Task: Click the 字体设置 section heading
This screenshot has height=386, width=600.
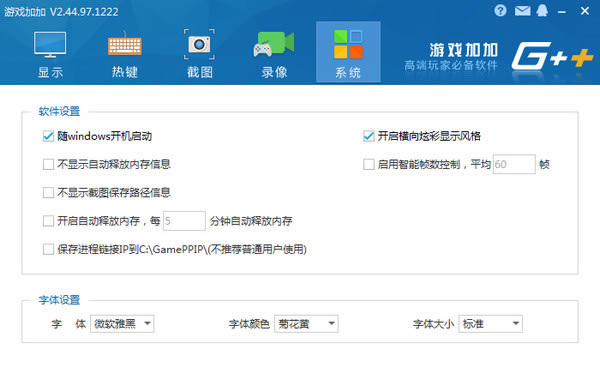Action: pyautogui.click(x=59, y=300)
